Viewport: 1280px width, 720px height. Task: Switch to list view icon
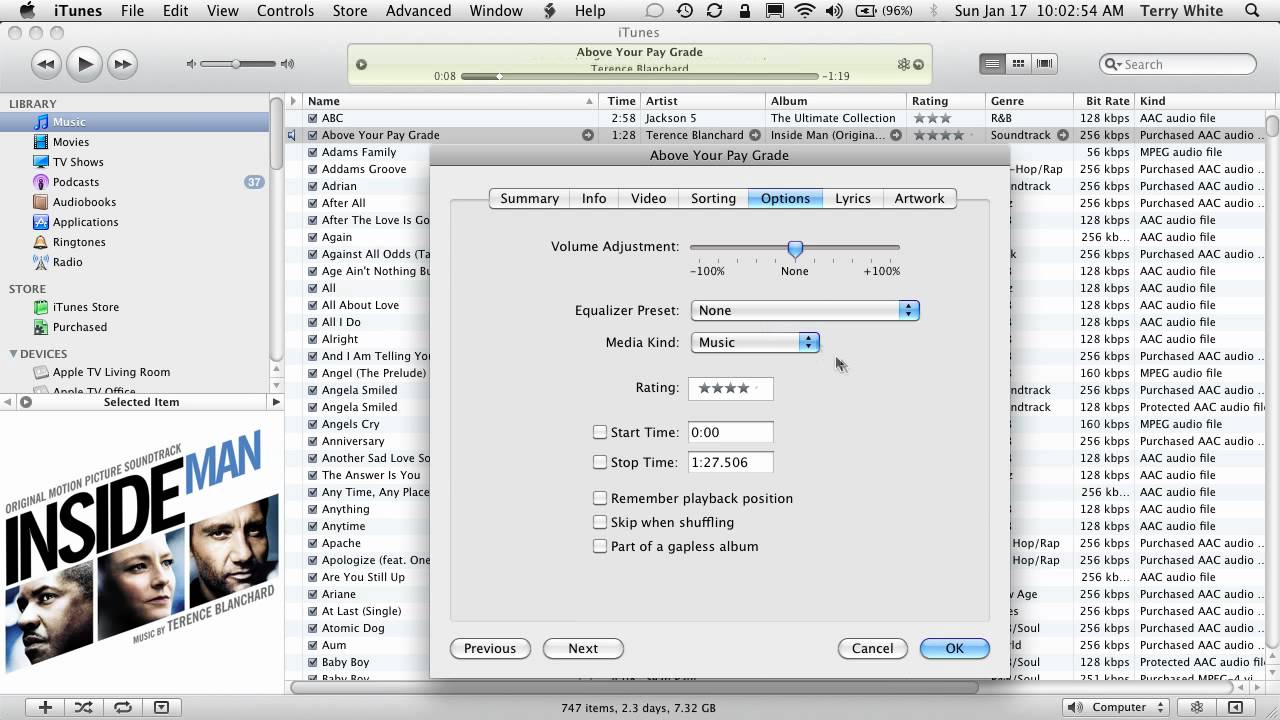coord(992,64)
